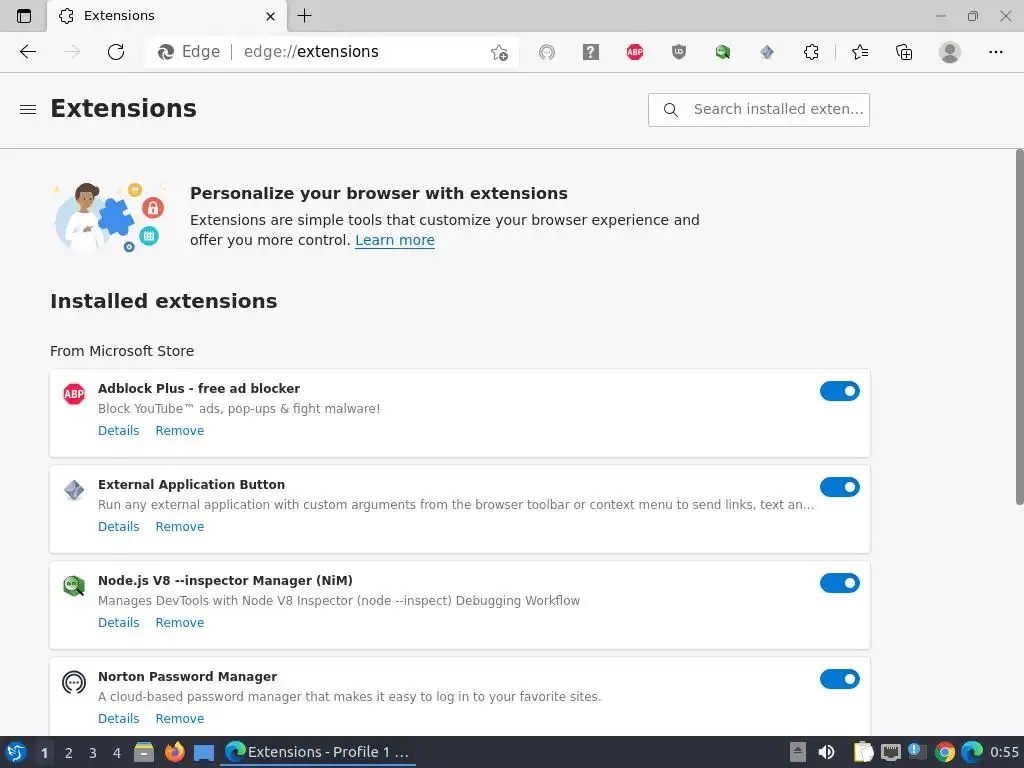Open Details for Node.js V8 inspector Manager
Screen dimensions: 1024x768
[118, 622]
